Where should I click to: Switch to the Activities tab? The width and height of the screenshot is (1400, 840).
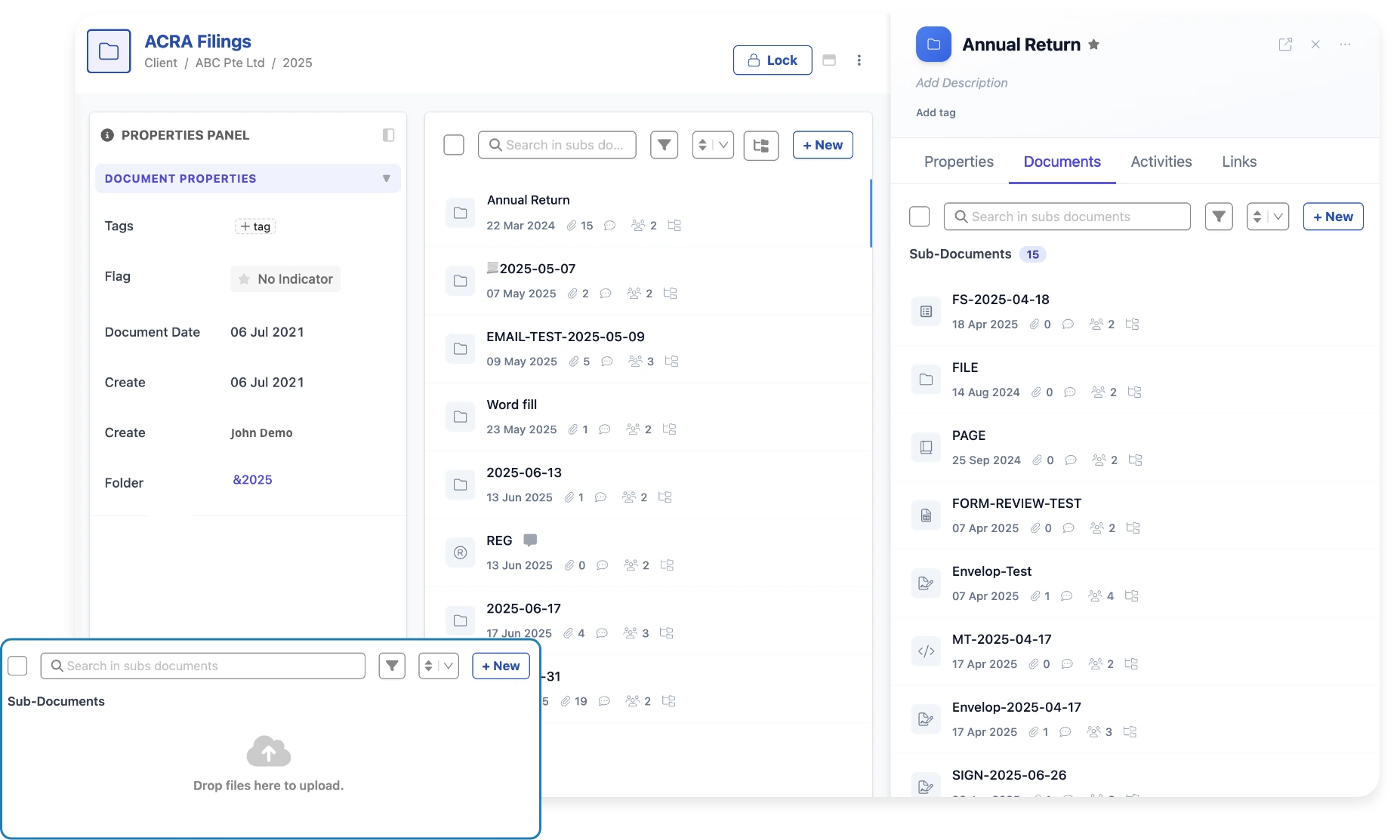[x=1161, y=162]
